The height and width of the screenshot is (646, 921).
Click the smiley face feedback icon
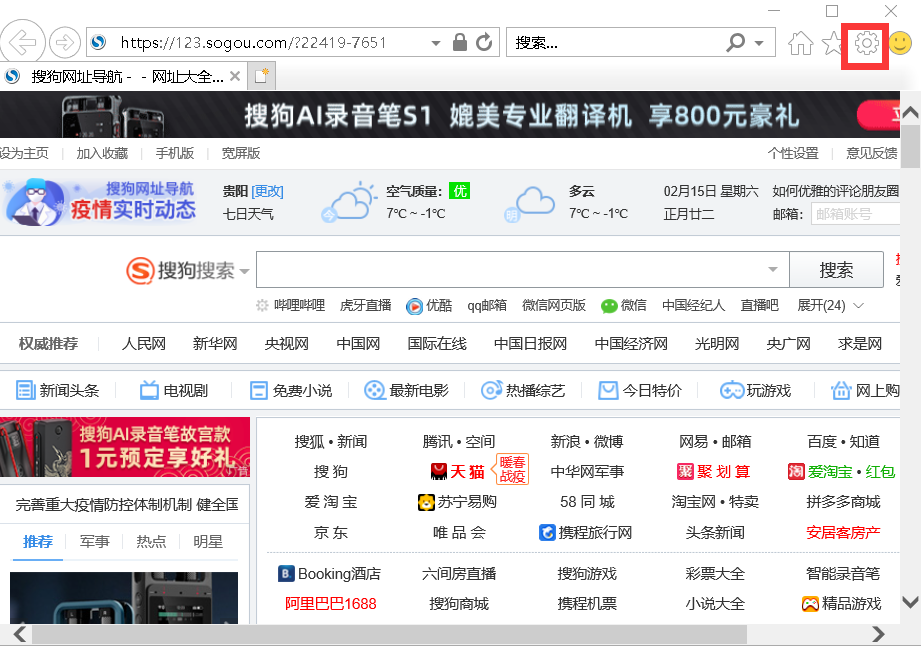900,43
